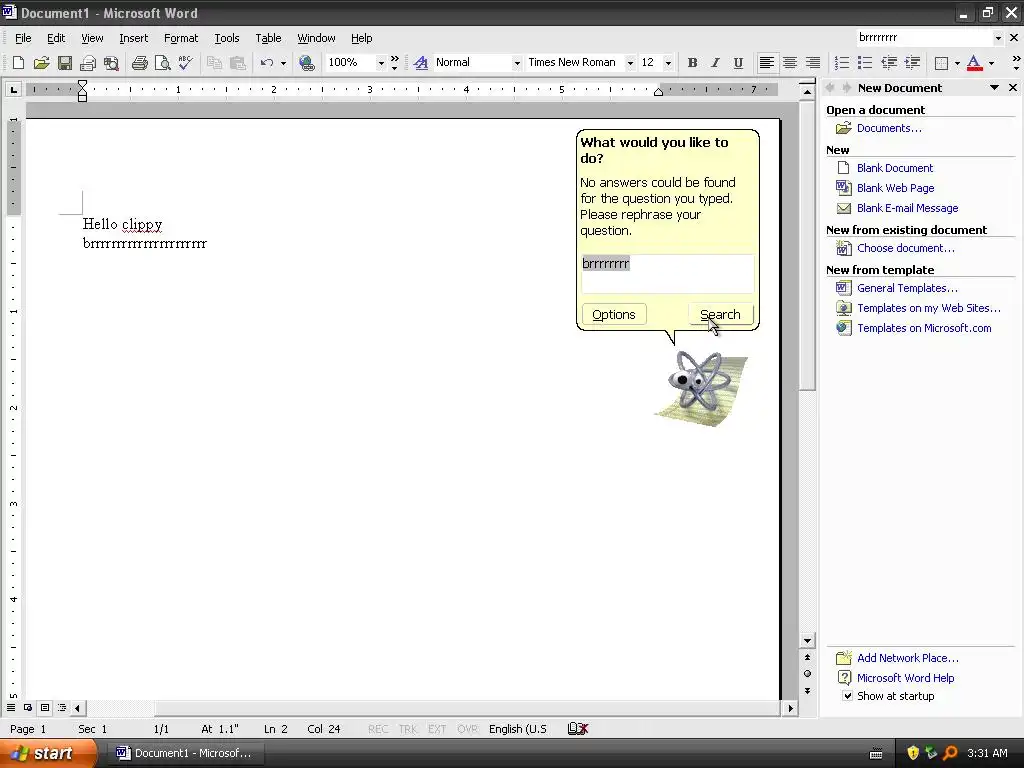Screen dimensions: 1024x768
Task: Open the Tools menu
Action: [227, 38]
